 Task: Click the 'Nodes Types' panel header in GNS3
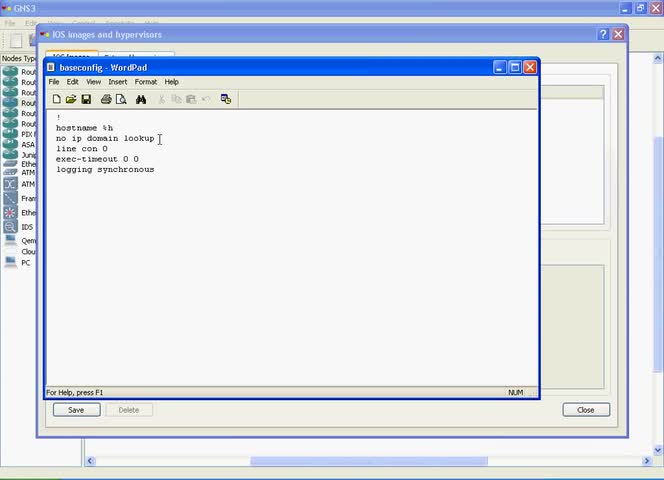point(19,58)
